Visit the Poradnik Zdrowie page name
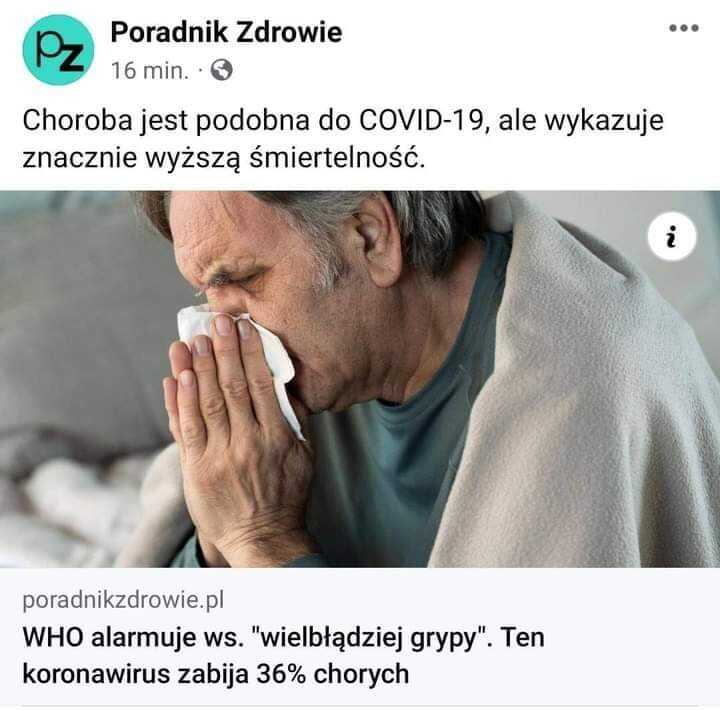This screenshot has width=720, height=711. [226, 32]
